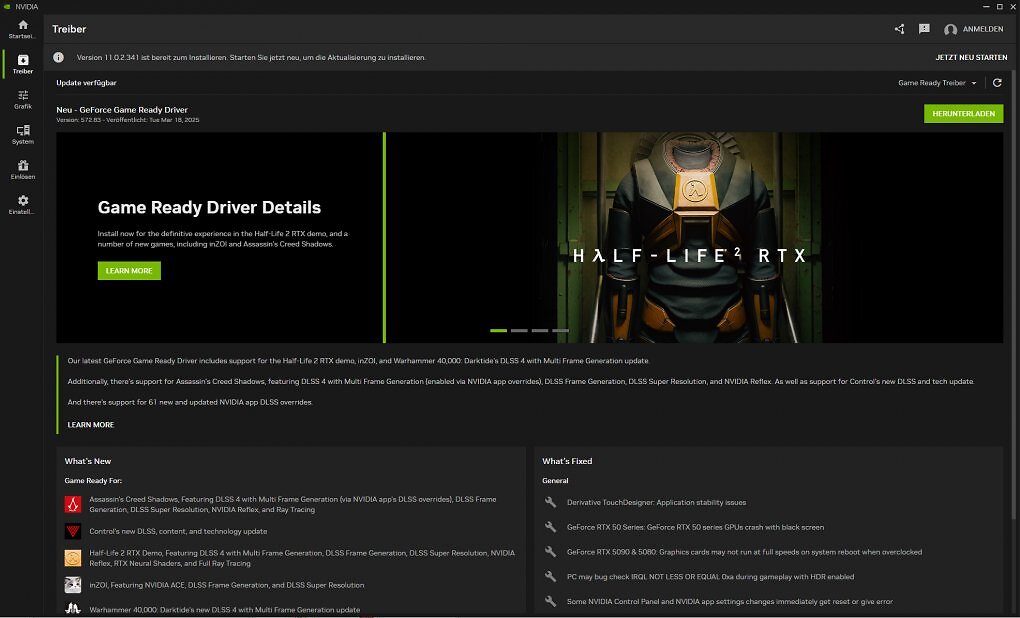The width and height of the screenshot is (1020, 618).
Task: Click JETZT NEU STARTEN to restart
Action: (971, 57)
